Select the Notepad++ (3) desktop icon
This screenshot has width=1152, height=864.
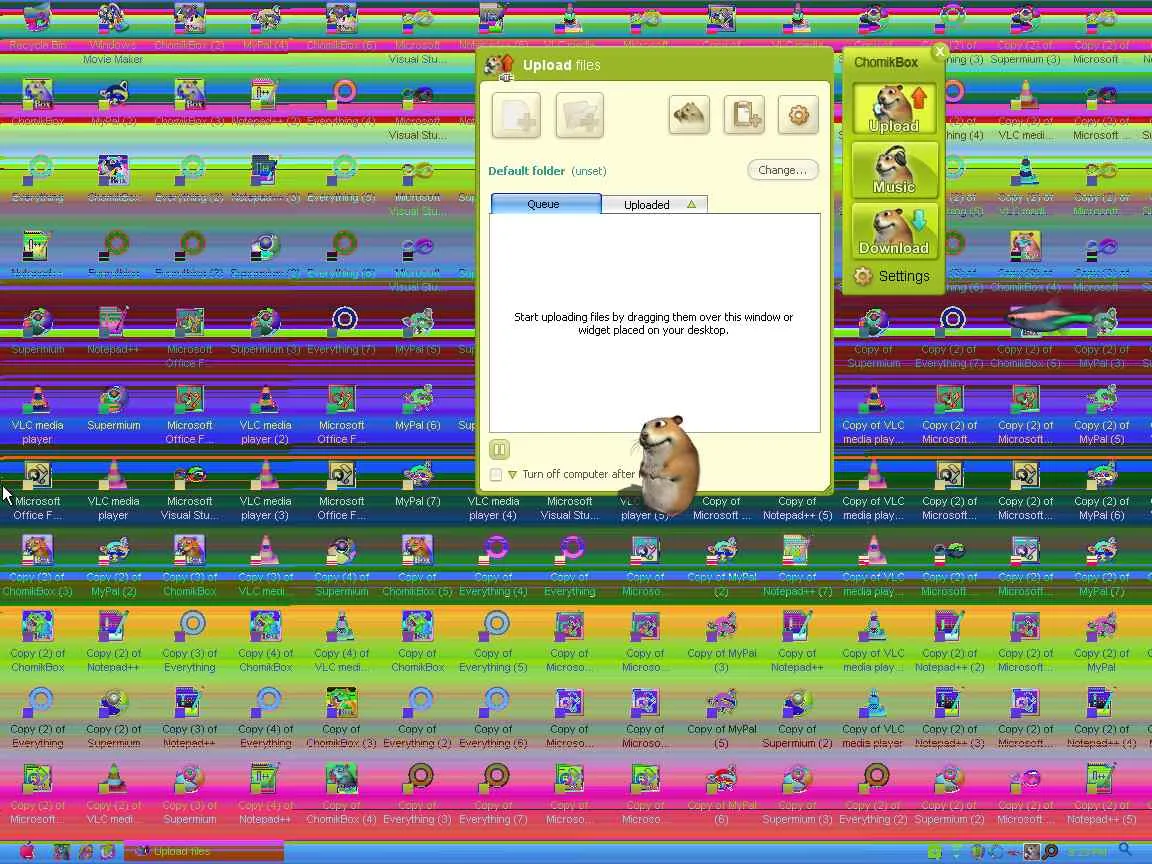[266, 180]
